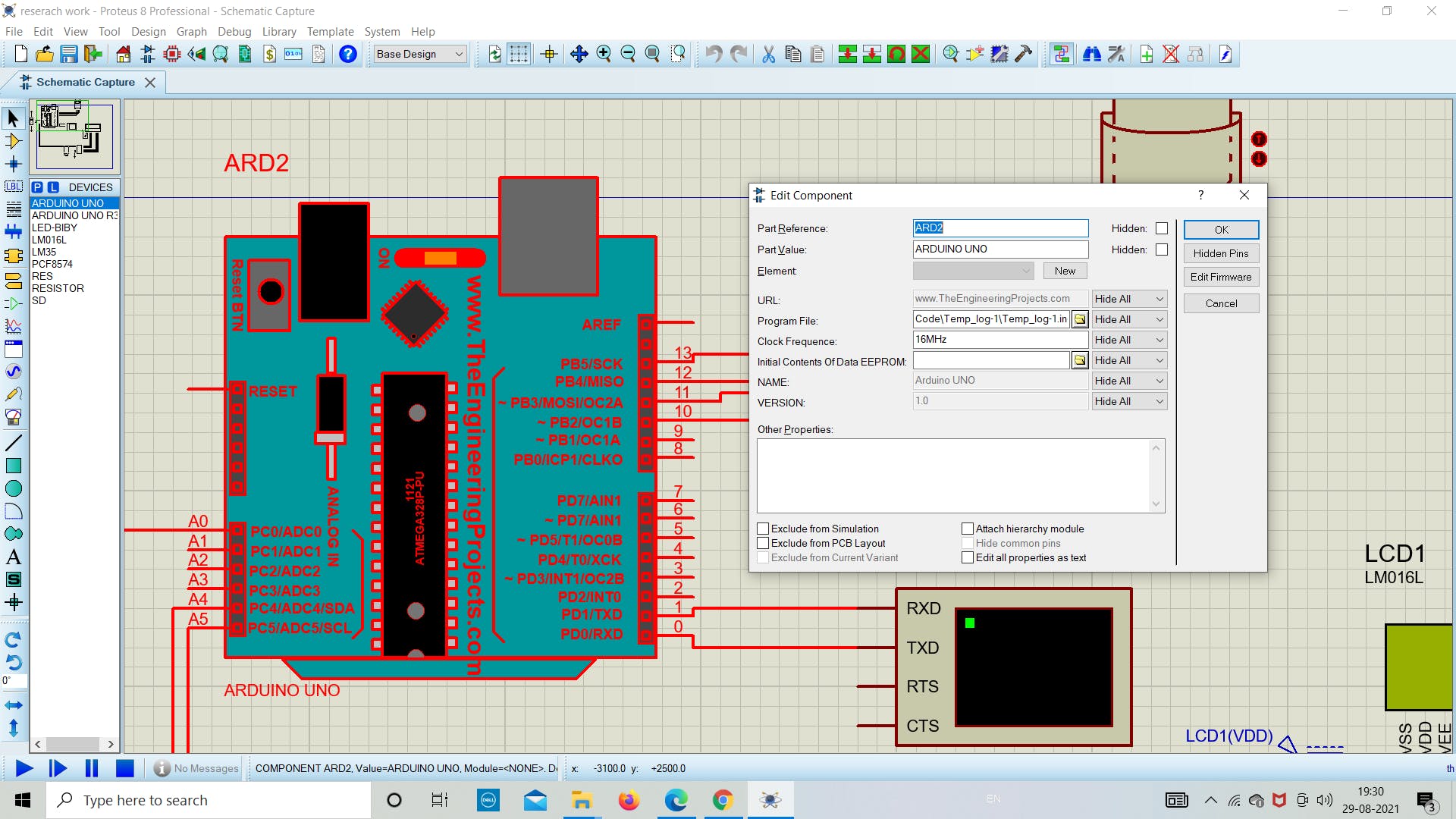Select the Graph Mode tool

pos(13,326)
